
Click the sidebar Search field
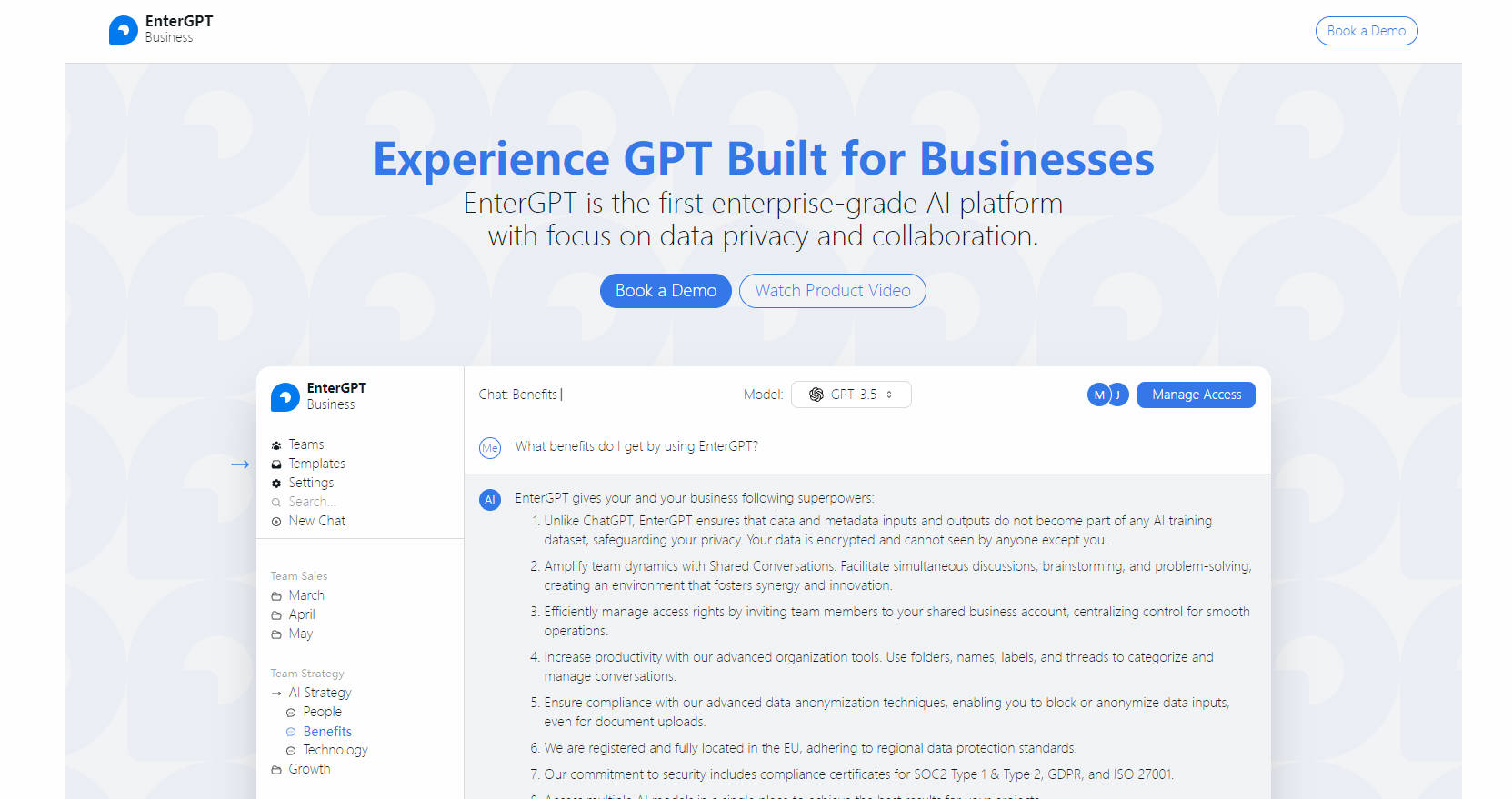click(312, 502)
